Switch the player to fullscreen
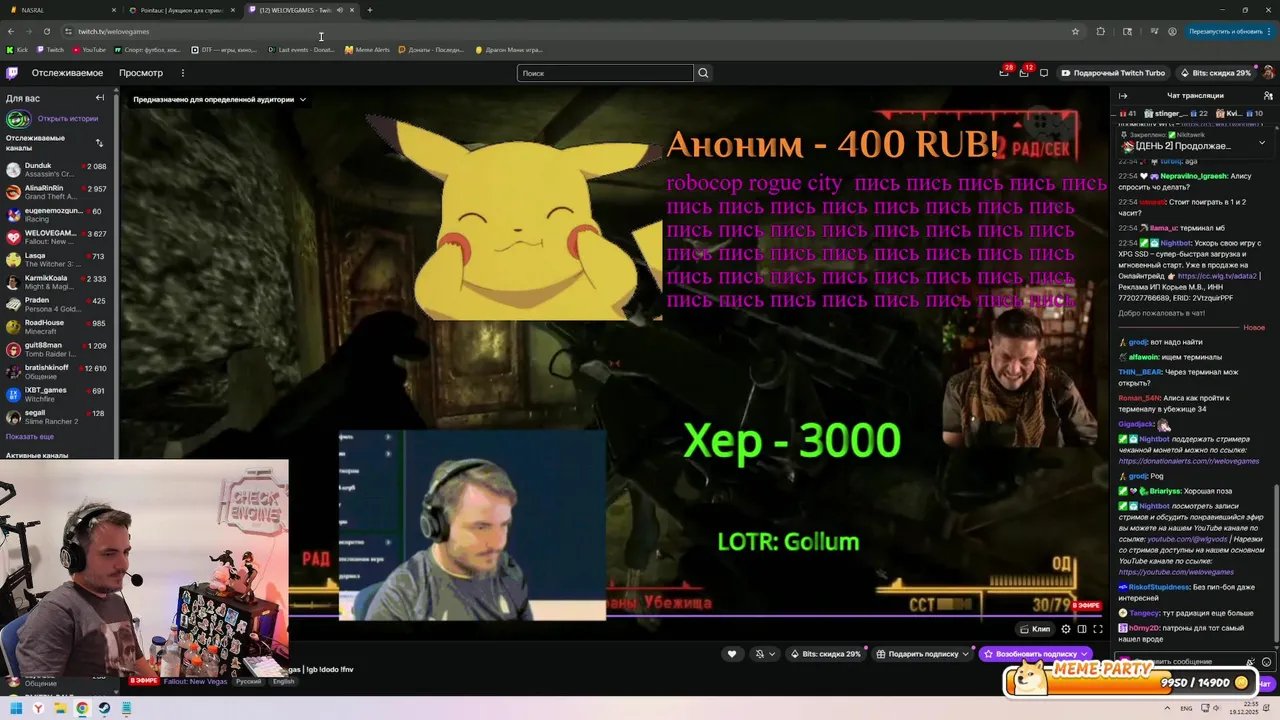The width and height of the screenshot is (1280, 720). tap(1098, 629)
